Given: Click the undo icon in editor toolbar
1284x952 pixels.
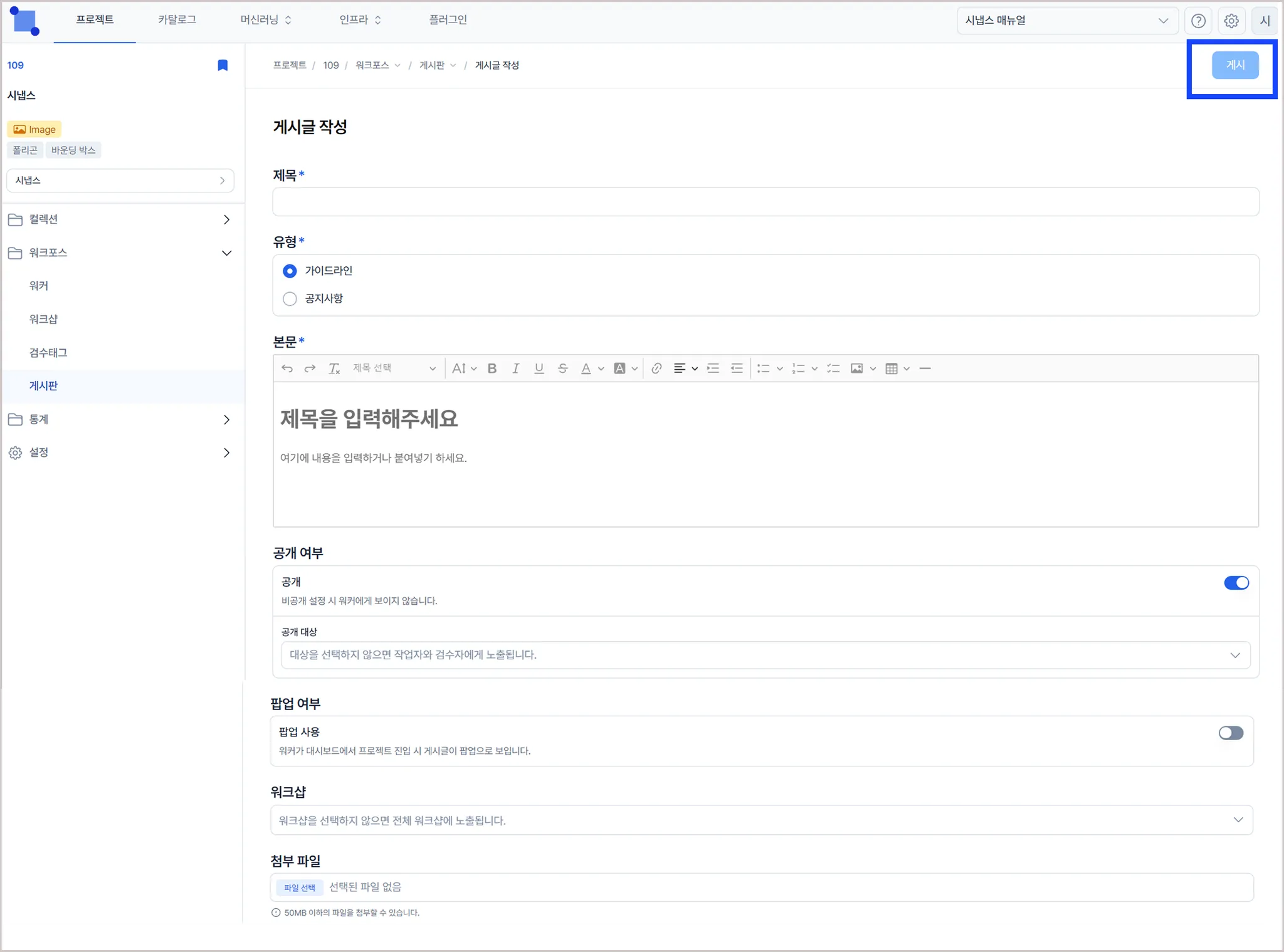Looking at the screenshot, I should [x=287, y=369].
